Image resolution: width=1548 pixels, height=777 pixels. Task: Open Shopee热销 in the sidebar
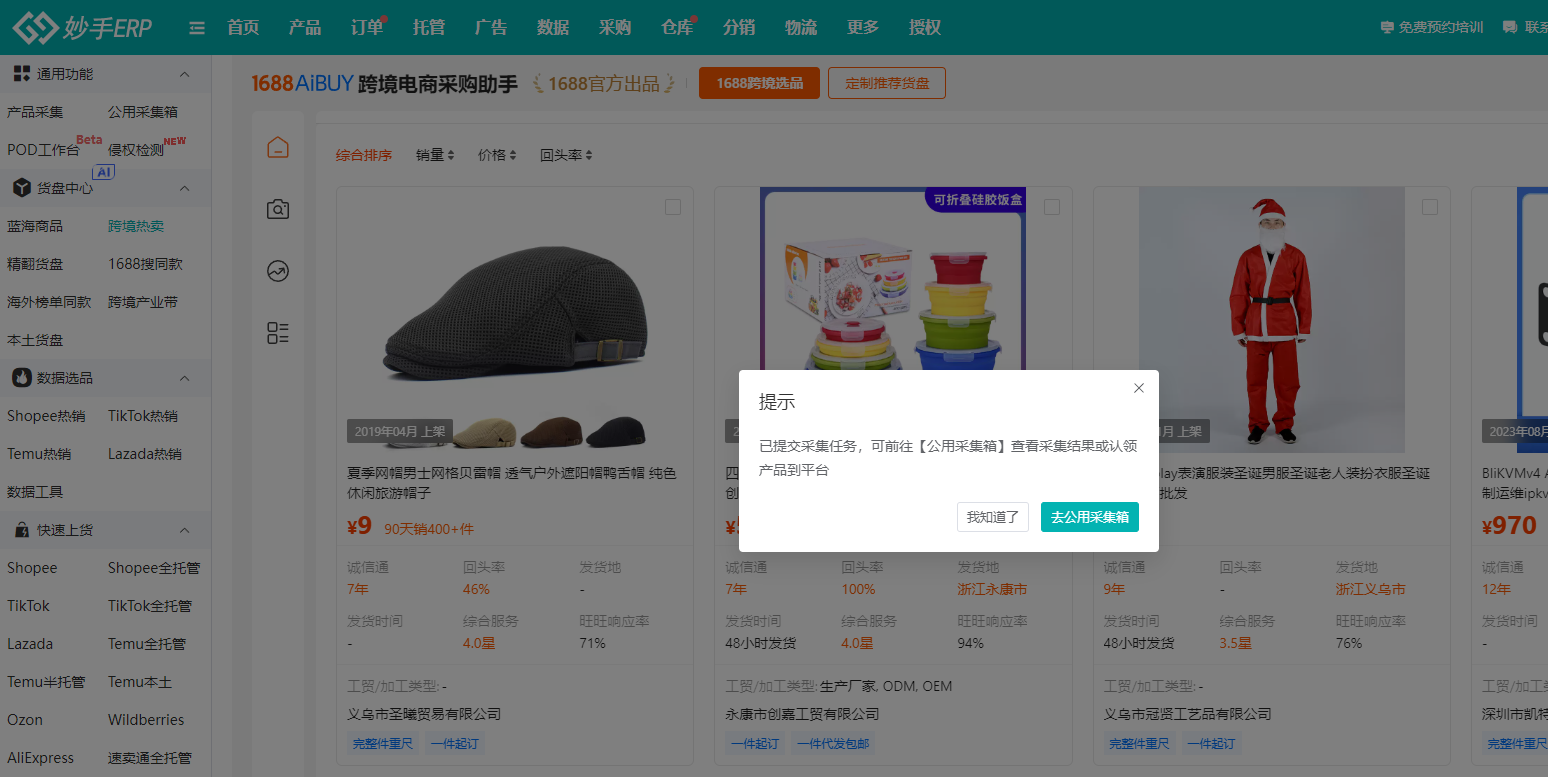pyautogui.click(x=46, y=416)
